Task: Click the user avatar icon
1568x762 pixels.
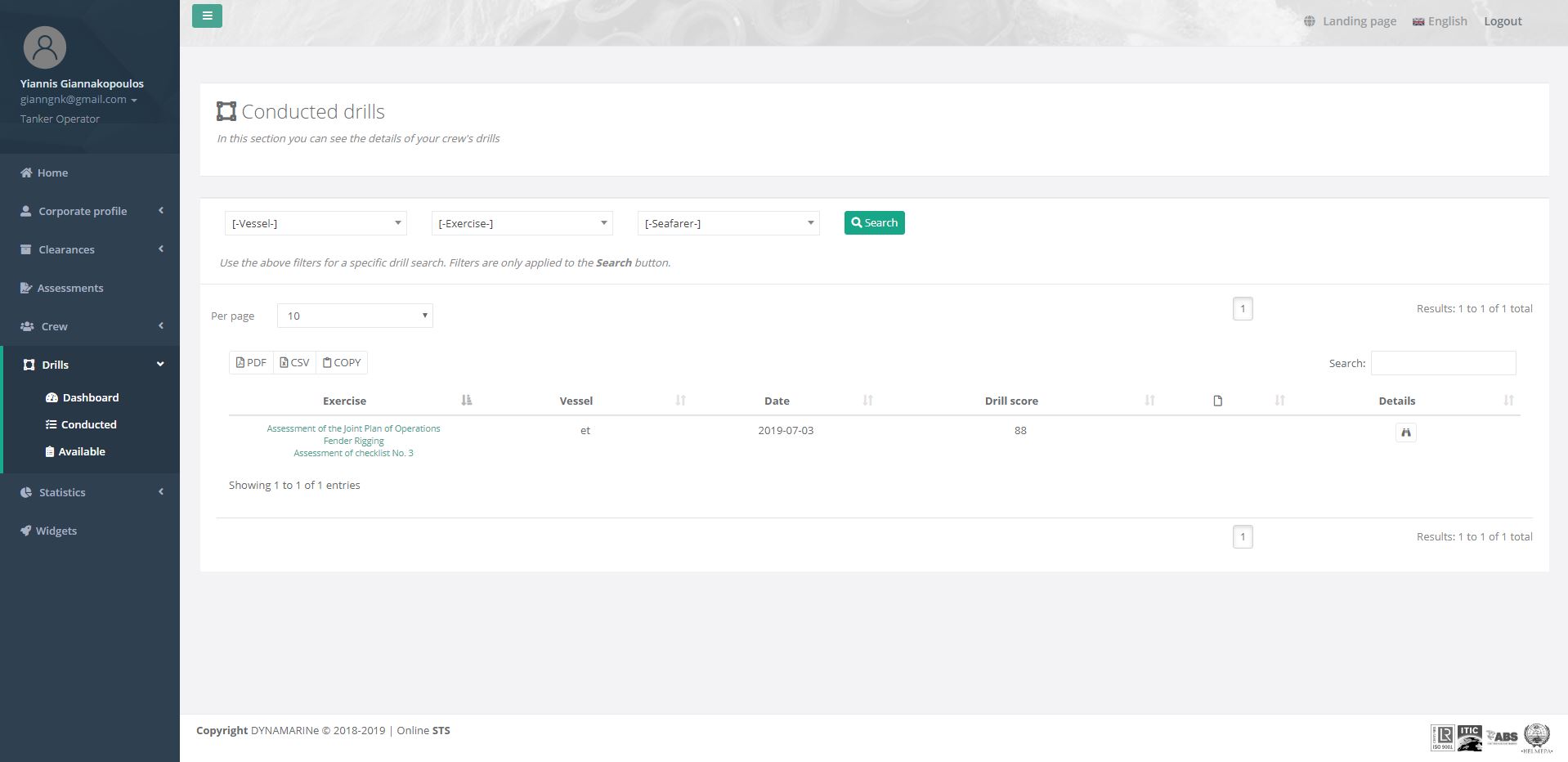Action: (x=45, y=47)
